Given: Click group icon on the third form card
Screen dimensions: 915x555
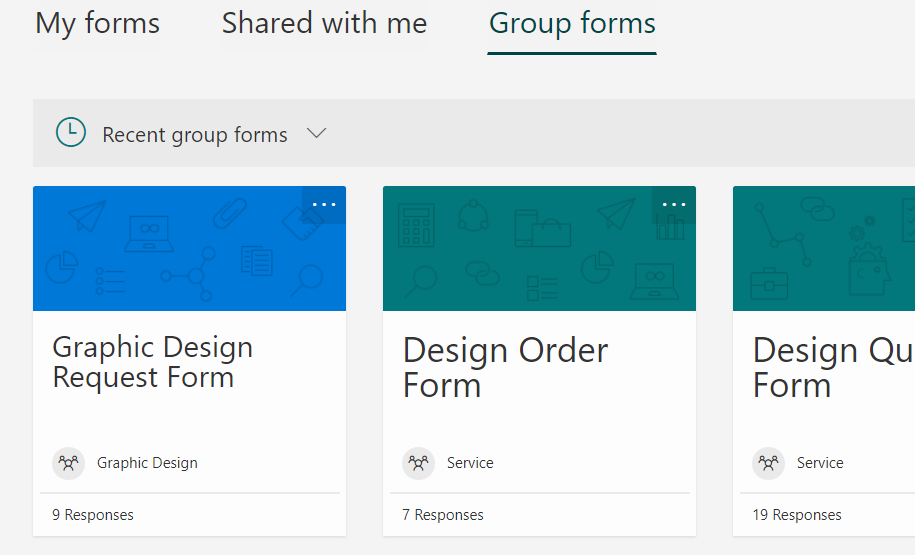Looking at the screenshot, I should (x=769, y=463).
